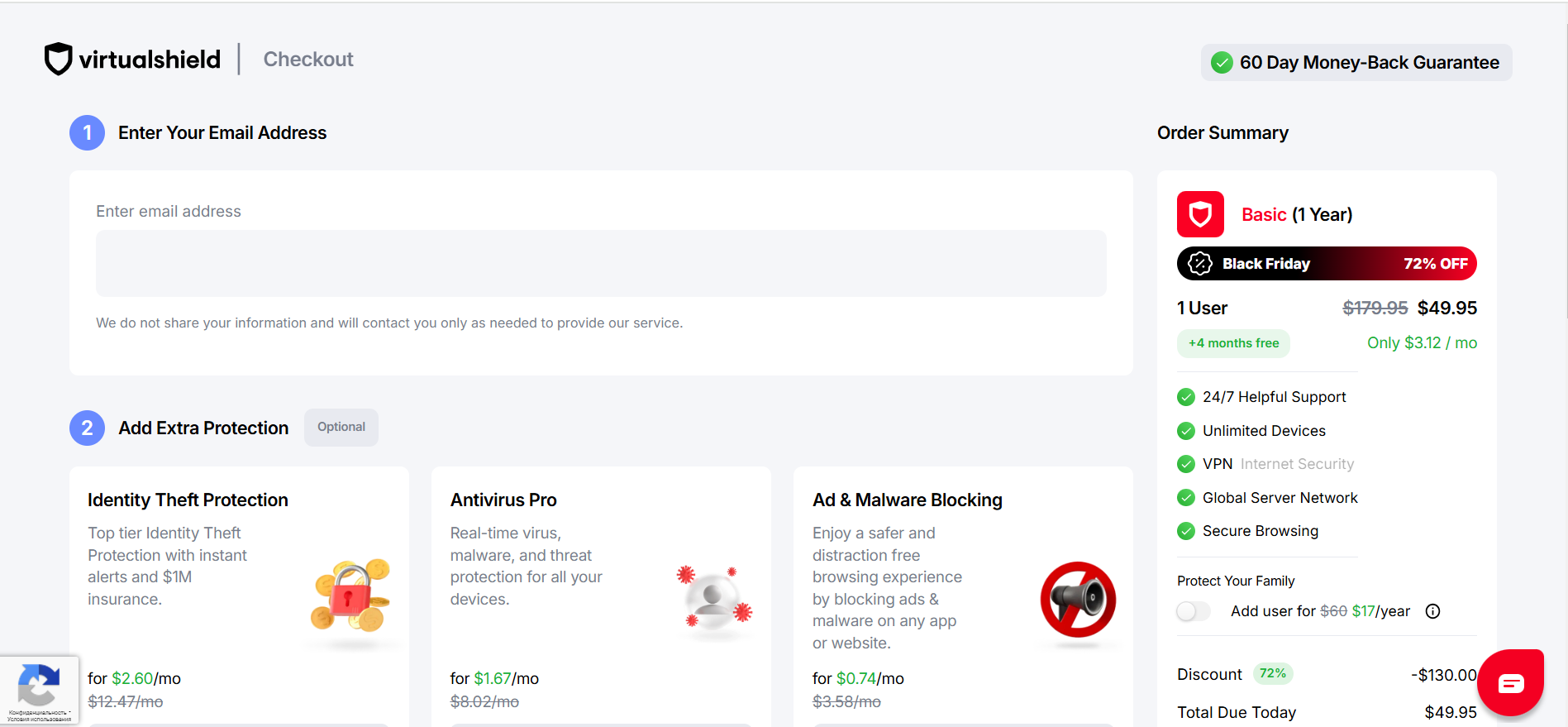Click the green Money-Back Guarantee checkmark
The image size is (1568, 727).
pyautogui.click(x=1222, y=63)
